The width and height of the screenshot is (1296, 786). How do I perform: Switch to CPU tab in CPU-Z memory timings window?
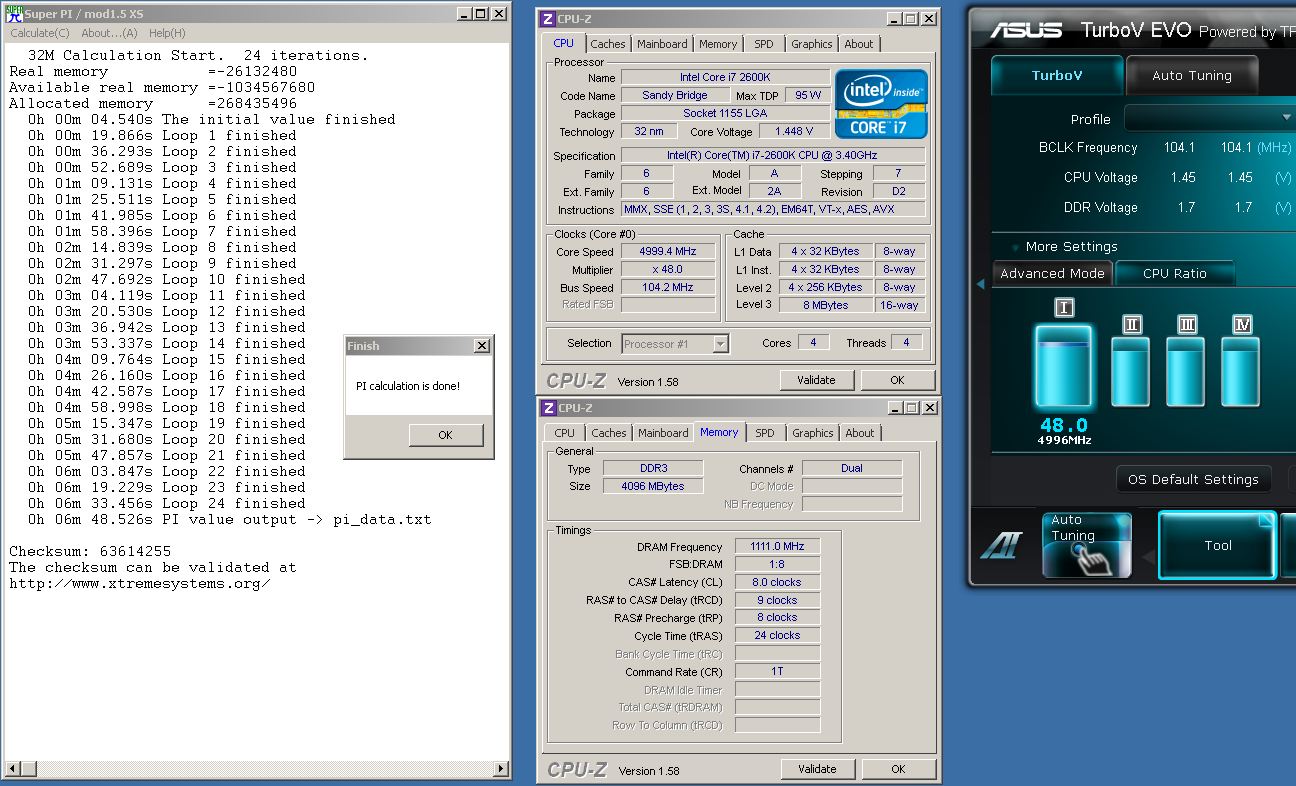tap(565, 433)
